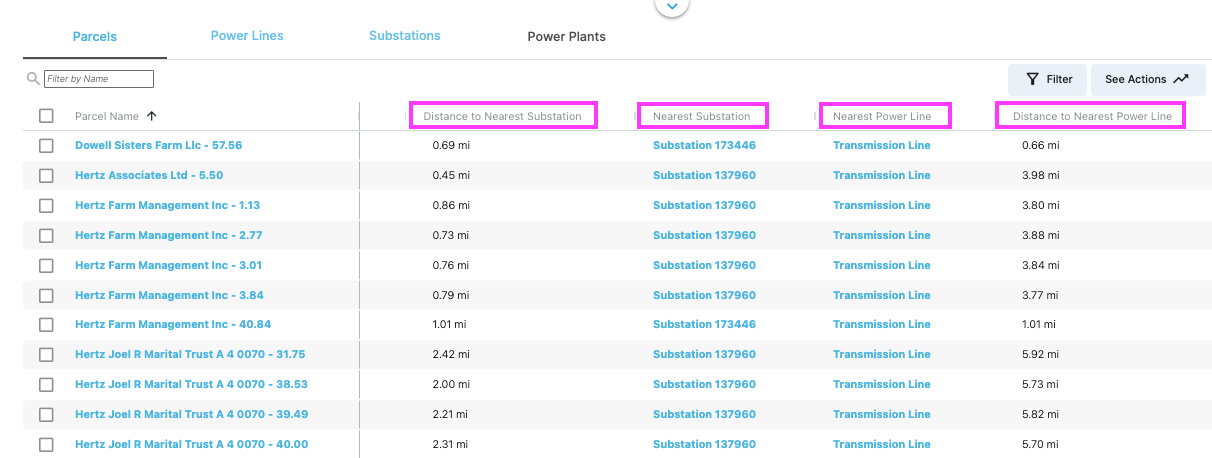This screenshot has height=458, width=1212.
Task: Sort by Distance to Nearest Power Line header
Action: coord(1092,116)
